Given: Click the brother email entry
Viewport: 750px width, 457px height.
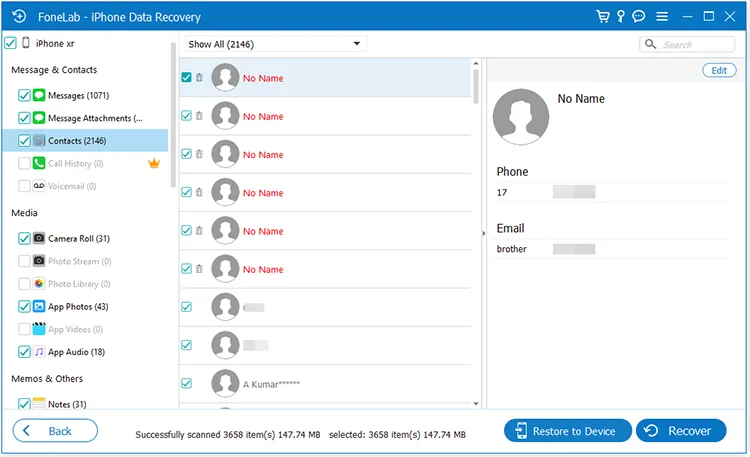Looking at the screenshot, I should pyautogui.click(x=610, y=249).
